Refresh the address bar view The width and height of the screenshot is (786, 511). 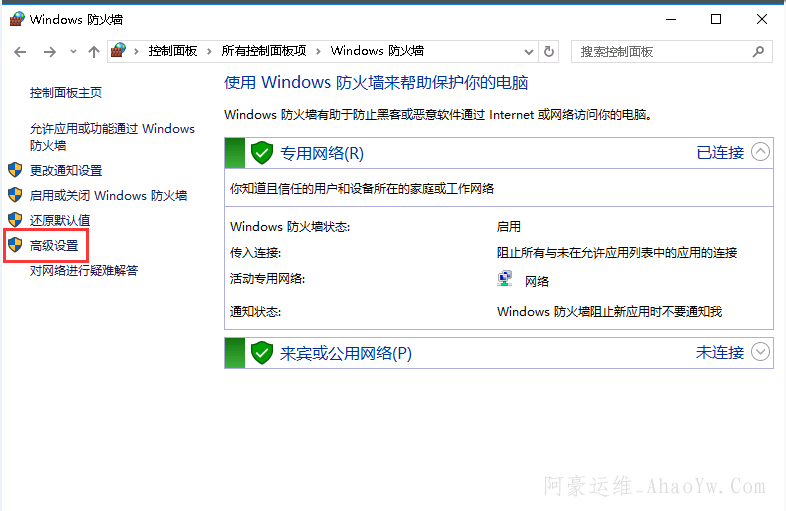549,52
